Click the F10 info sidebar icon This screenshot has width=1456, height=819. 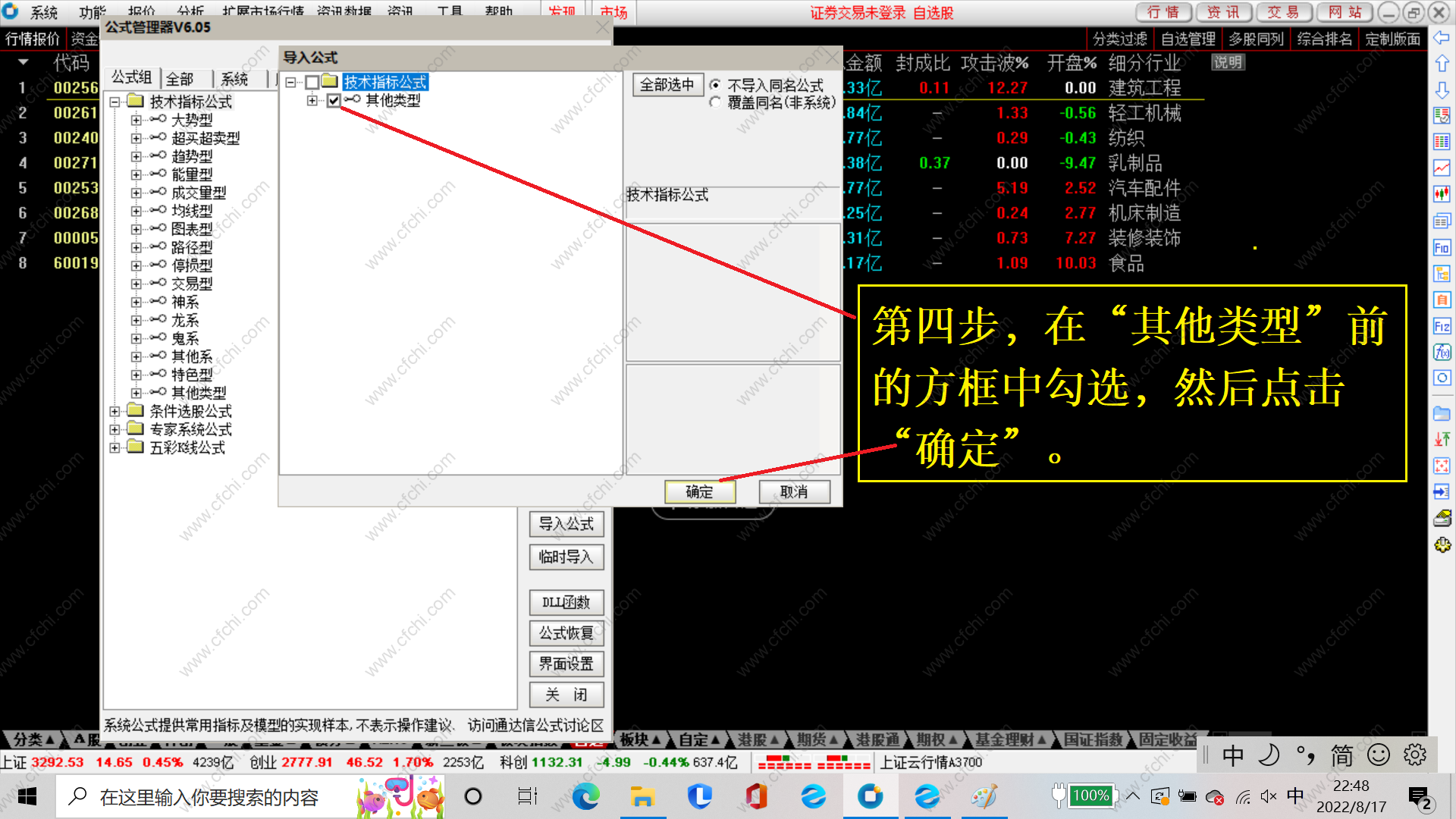(x=1442, y=248)
